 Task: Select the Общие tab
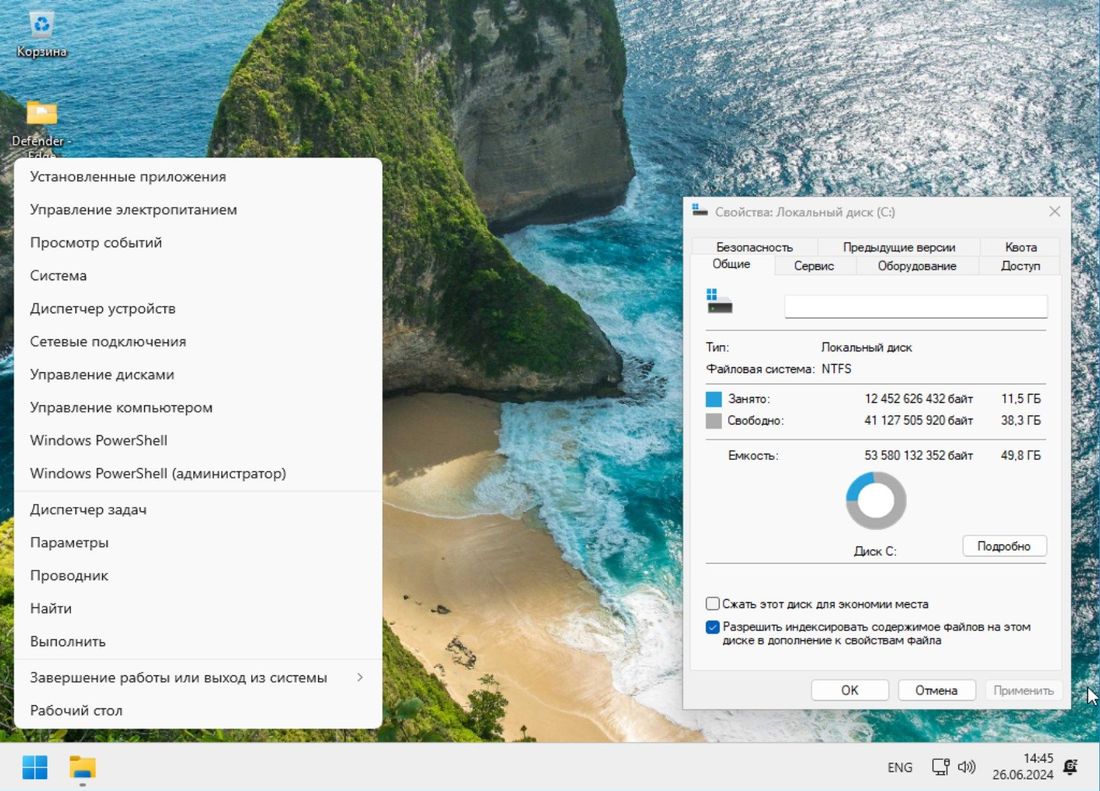point(732,264)
